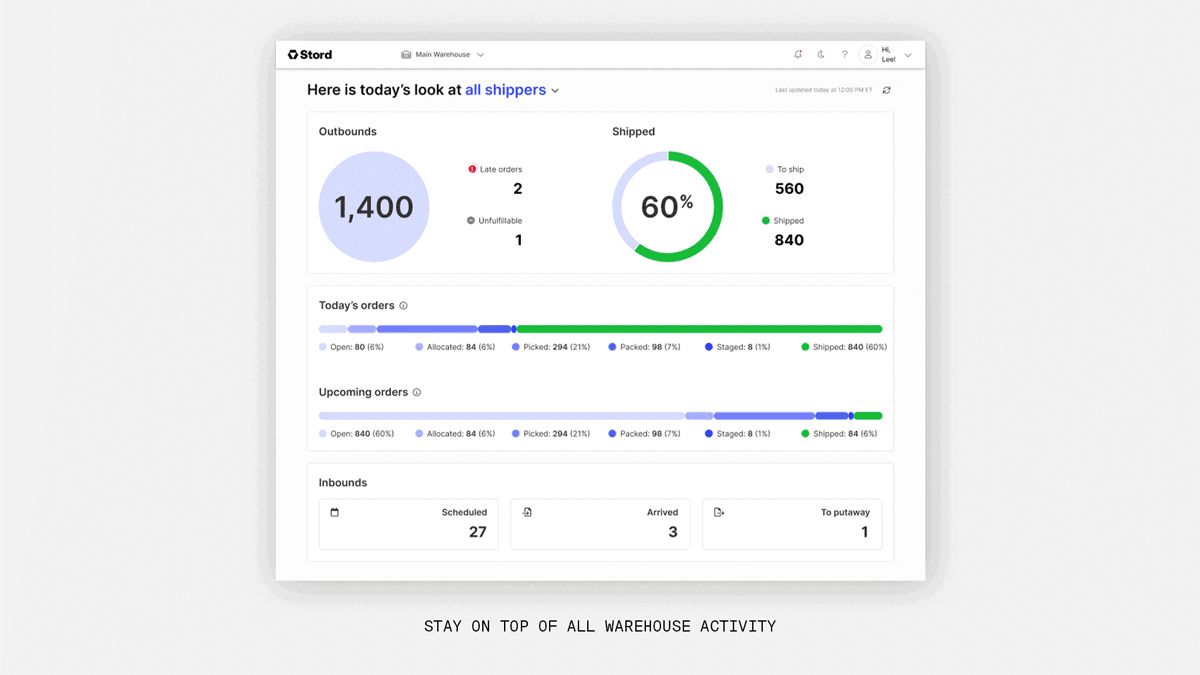
Task: Open the help question mark
Action: coord(844,55)
